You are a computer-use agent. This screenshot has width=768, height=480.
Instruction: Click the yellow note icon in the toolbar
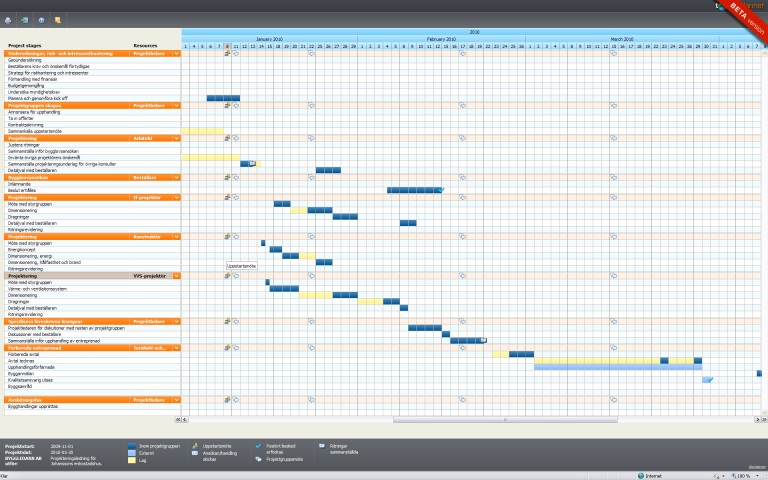(x=58, y=20)
